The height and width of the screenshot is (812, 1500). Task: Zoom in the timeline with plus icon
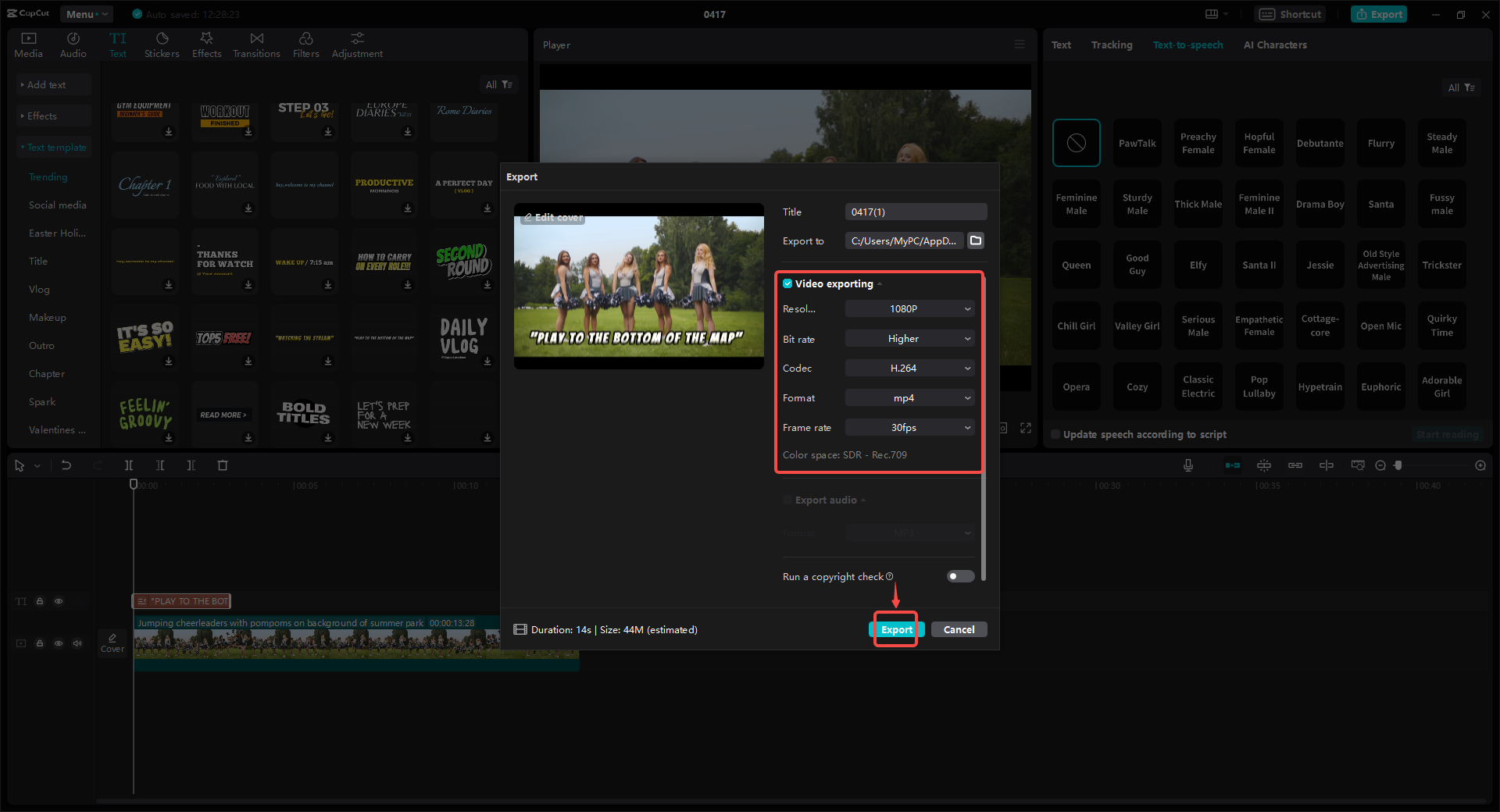tap(1480, 465)
